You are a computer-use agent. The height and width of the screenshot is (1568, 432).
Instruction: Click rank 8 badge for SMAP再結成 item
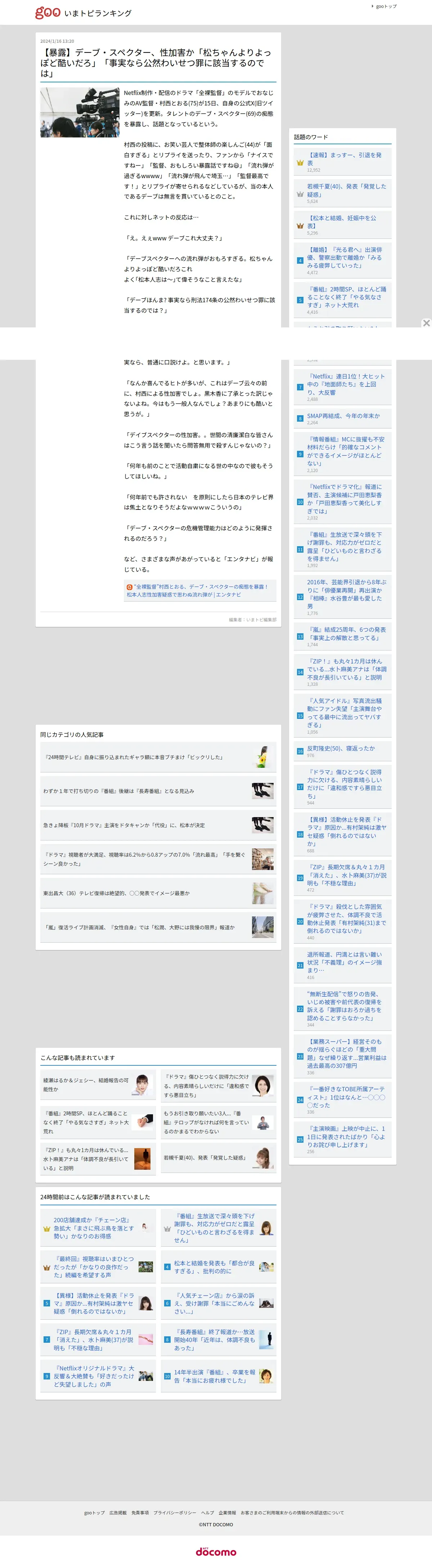click(300, 419)
